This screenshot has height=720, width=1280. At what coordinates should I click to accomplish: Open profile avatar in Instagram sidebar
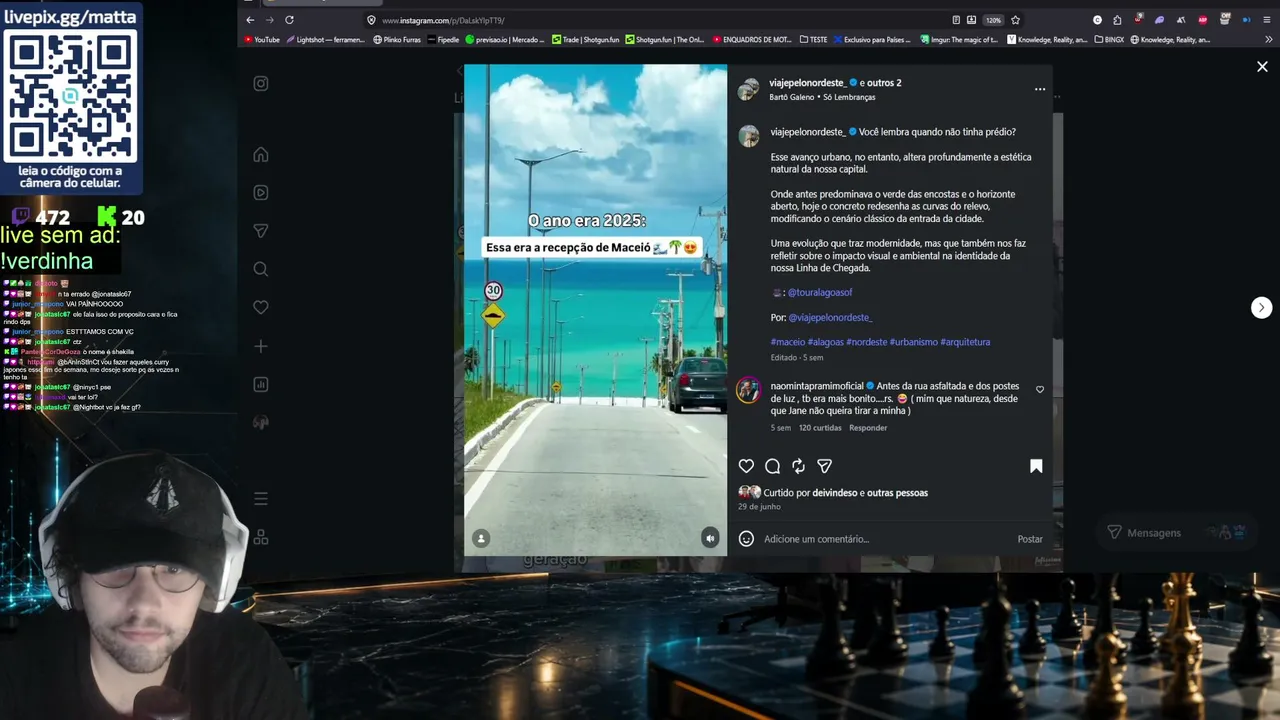point(261,422)
